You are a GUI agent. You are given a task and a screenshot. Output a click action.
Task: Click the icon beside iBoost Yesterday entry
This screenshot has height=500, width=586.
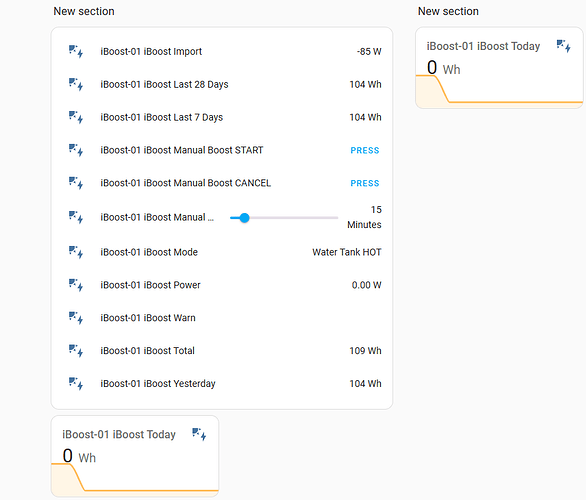(x=76, y=383)
